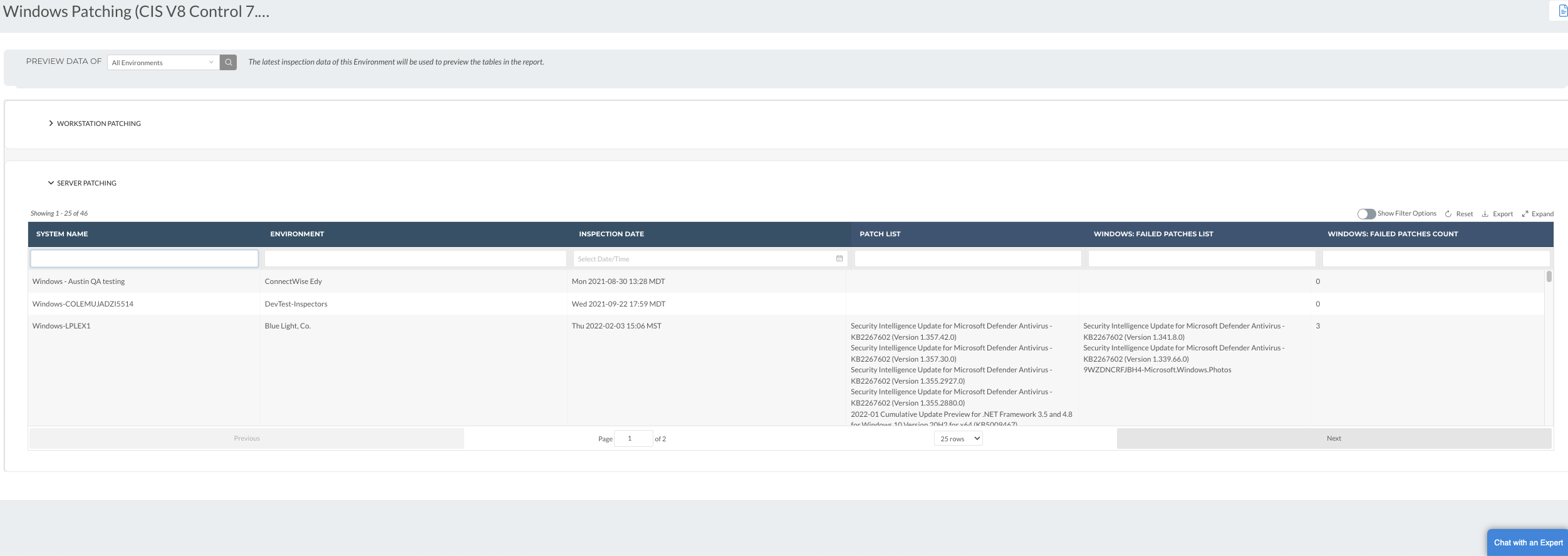Viewport: 1568px width, 556px height.
Task: Focus the Patch List filter field
Action: pos(968,258)
